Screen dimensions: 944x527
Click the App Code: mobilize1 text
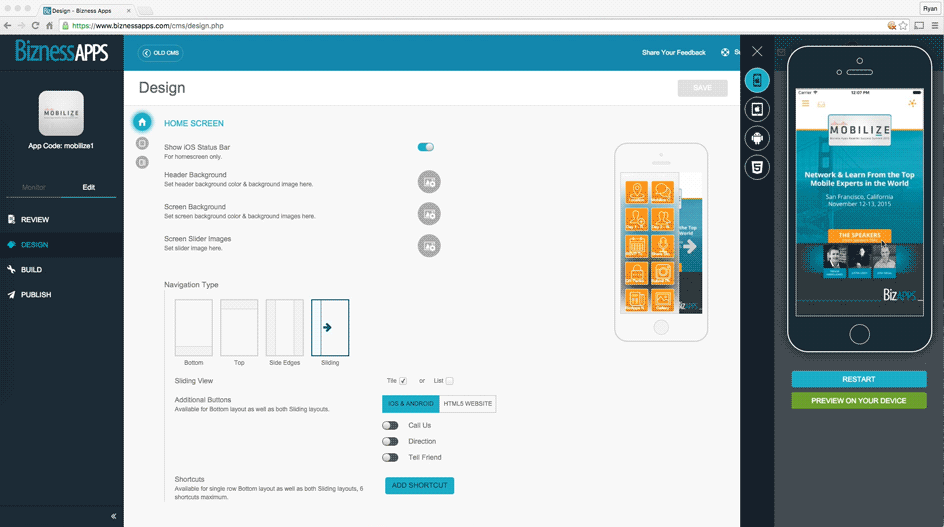tap(61, 146)
